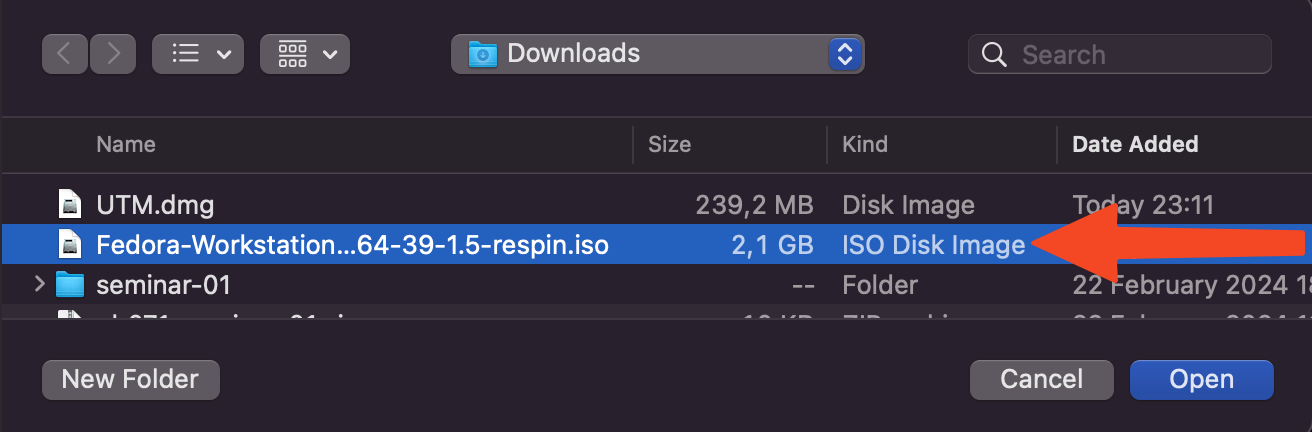1312x432 pixels.
Task: Select the partially visible ZIP archive row
Action: [656, 314]
